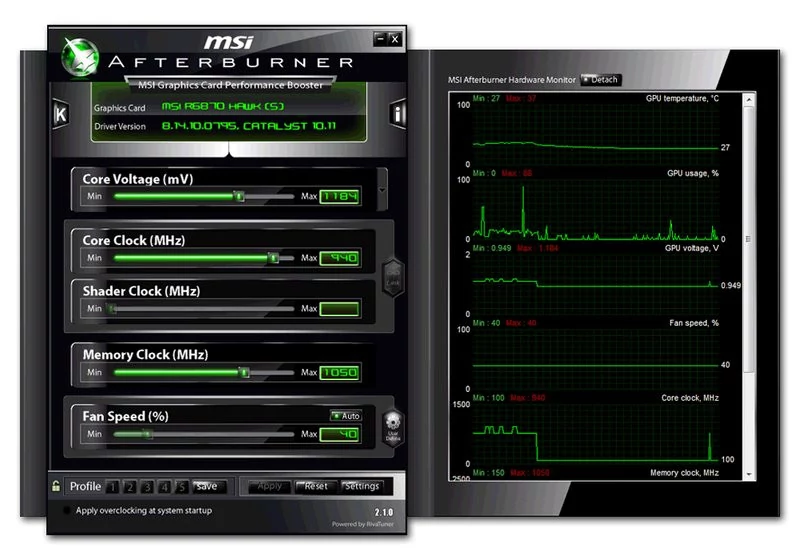Image resolution: width=800 pixels, height=560 pixels.
Task: Click the Core Voltage value field 1184
Action: click(340, 196)
